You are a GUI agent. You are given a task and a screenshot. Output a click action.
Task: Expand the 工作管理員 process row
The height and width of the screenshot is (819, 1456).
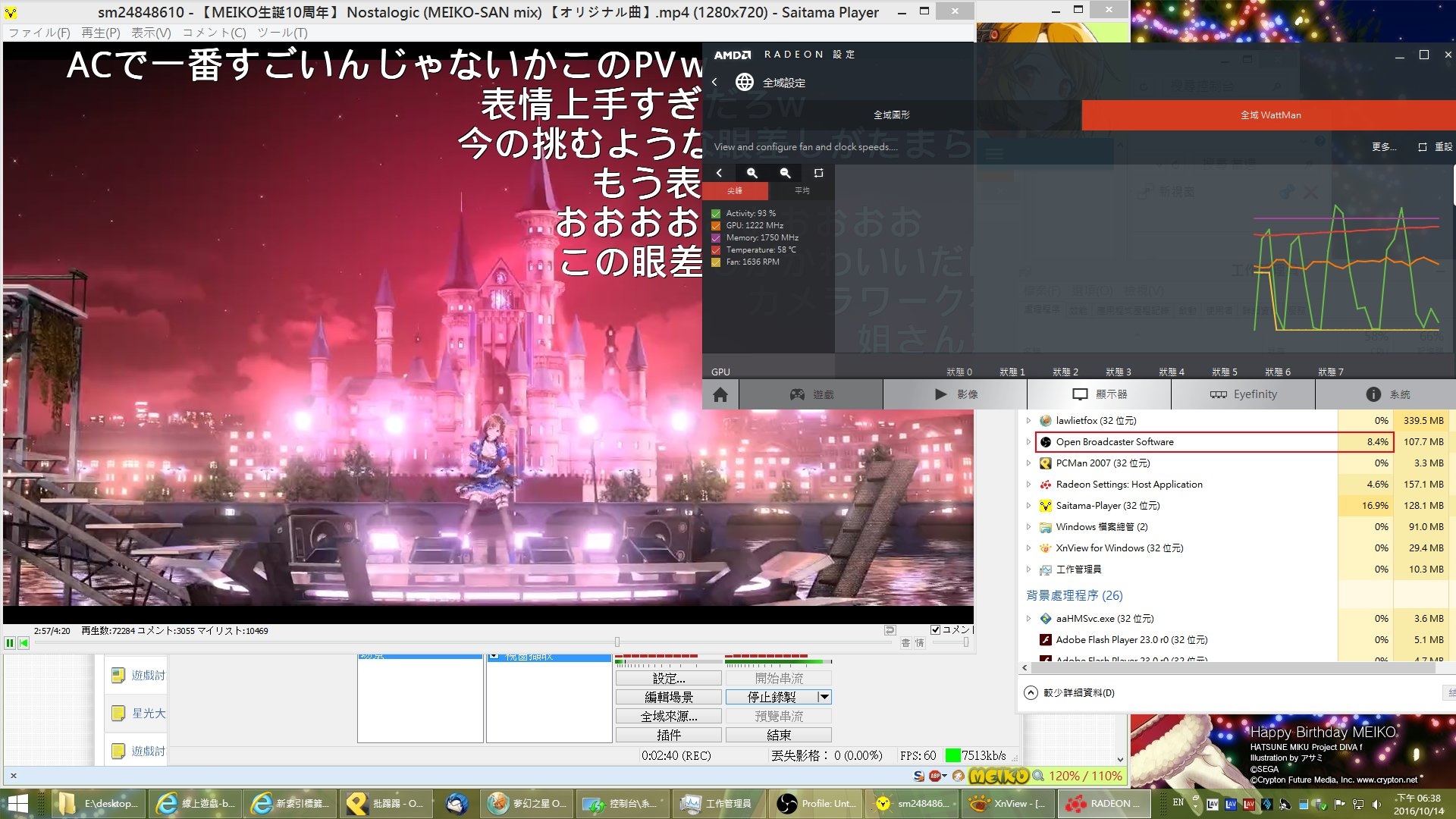(x=1028, y=570)
